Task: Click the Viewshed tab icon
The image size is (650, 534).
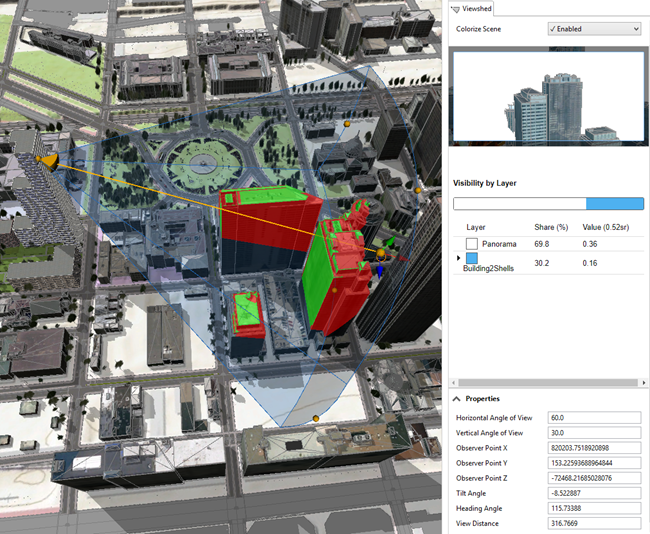Action: pos(455,9)
